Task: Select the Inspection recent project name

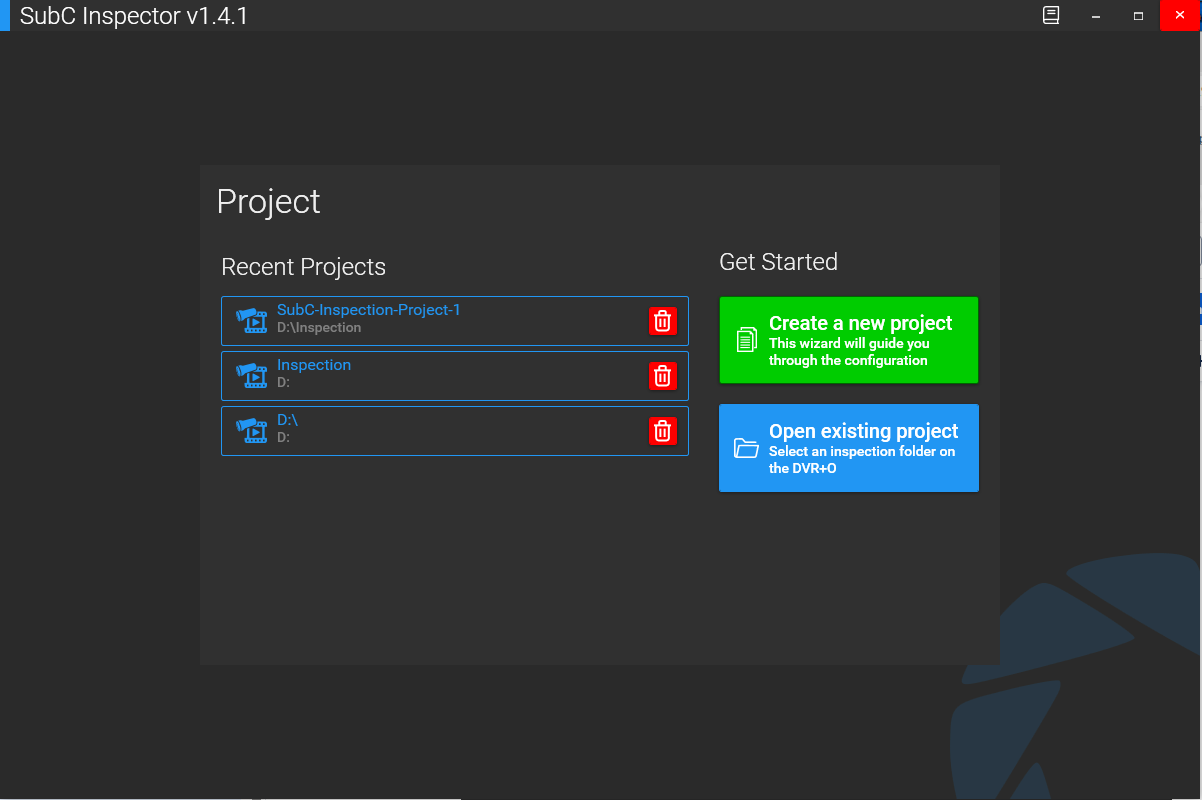Action: (x=314, y=365)
